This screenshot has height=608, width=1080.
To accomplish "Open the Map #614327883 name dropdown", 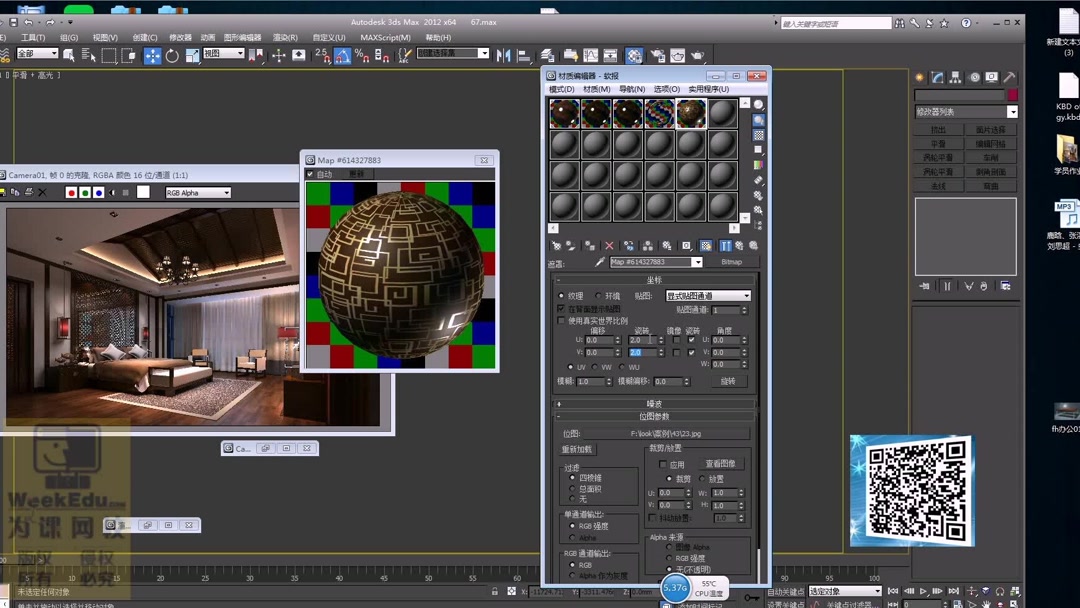I will (x=697, y=262).
